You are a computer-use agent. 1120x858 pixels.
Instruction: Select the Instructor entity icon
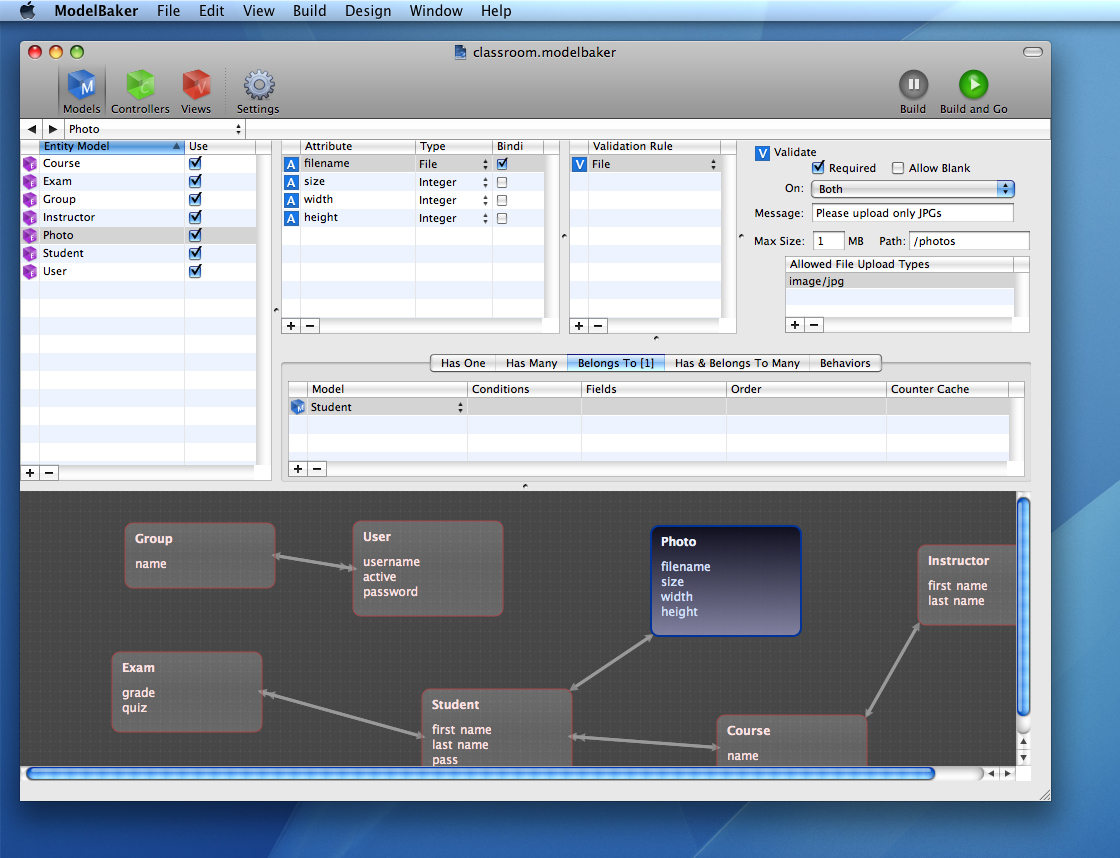click(x=30, y=217)
